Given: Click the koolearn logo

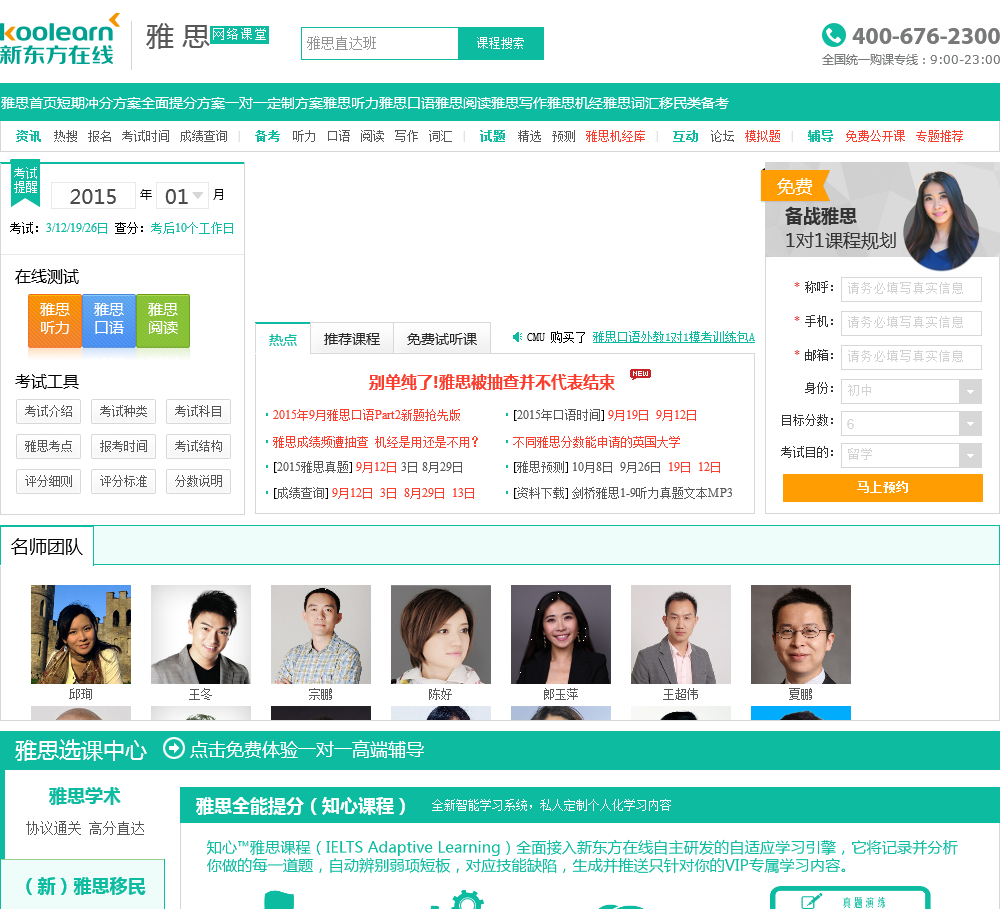Looking at the screenshot, I should [x=59, y=40].
